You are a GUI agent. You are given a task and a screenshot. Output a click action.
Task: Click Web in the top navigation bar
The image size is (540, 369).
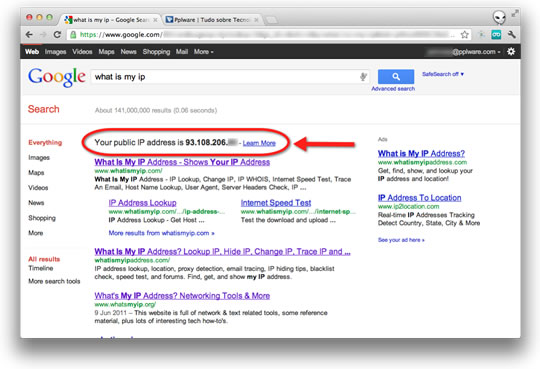32,52
